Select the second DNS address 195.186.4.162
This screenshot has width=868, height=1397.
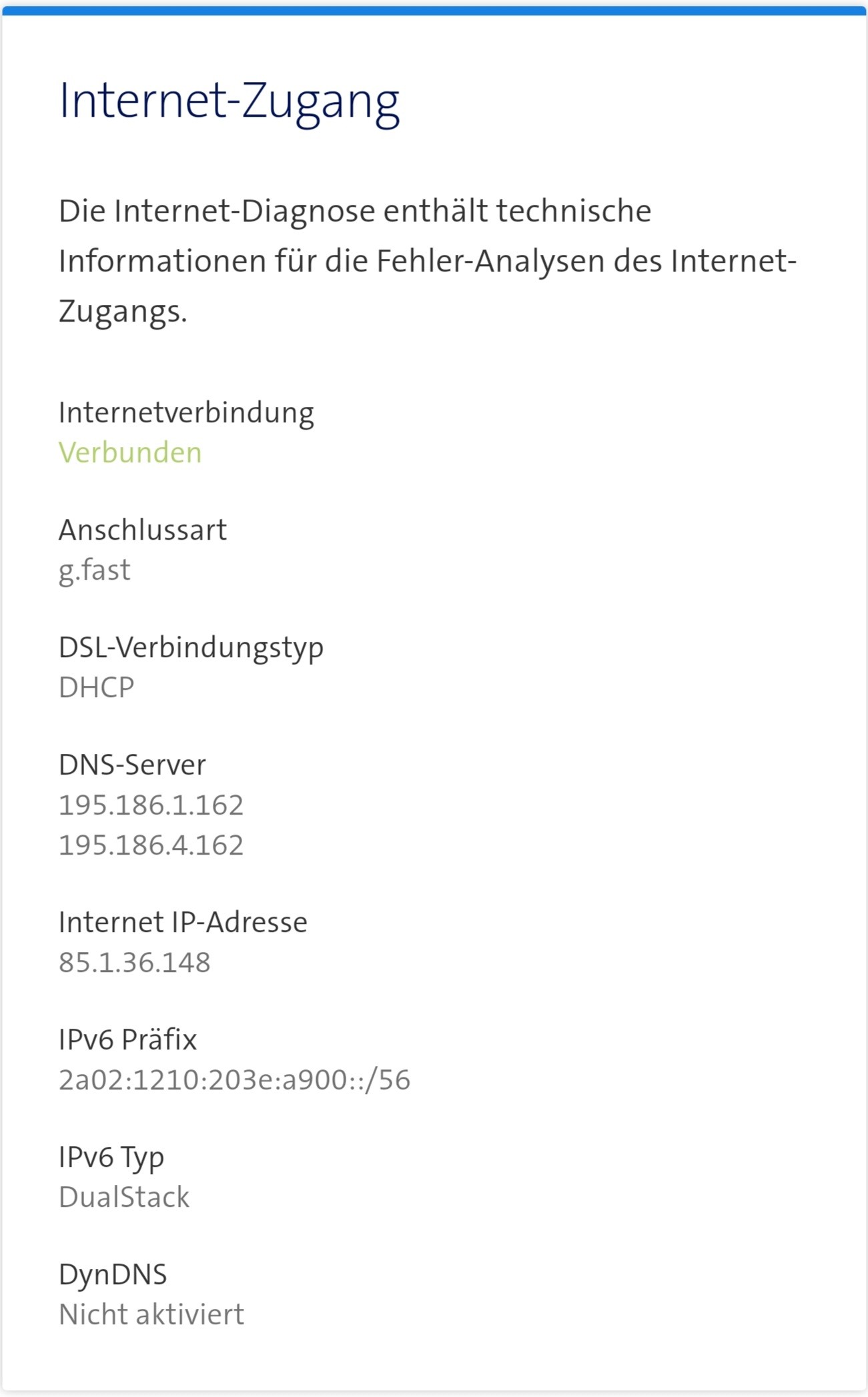[151, 845]
